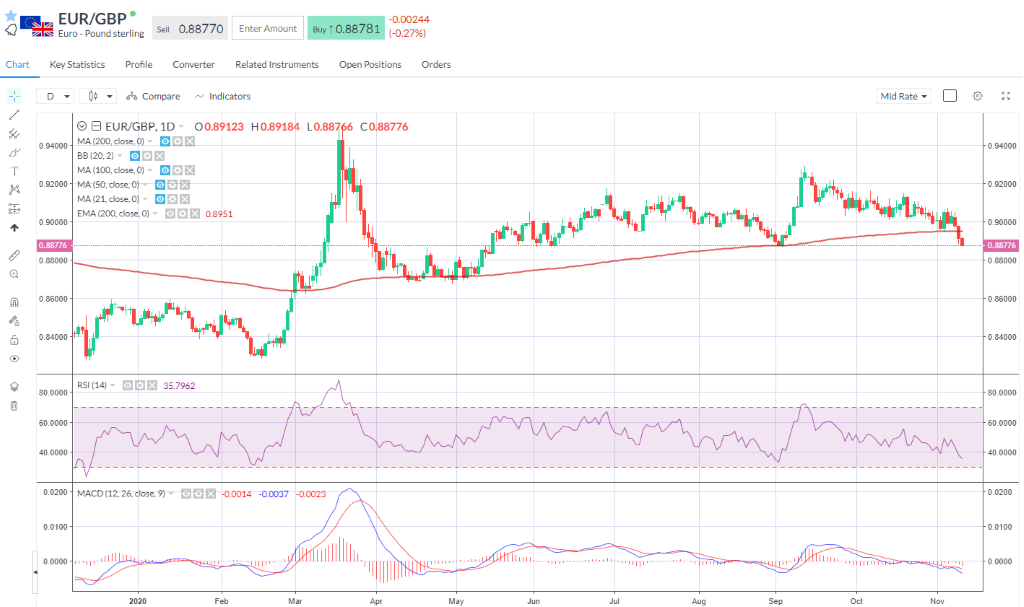Open chart settings gear icon

point(978,96)
